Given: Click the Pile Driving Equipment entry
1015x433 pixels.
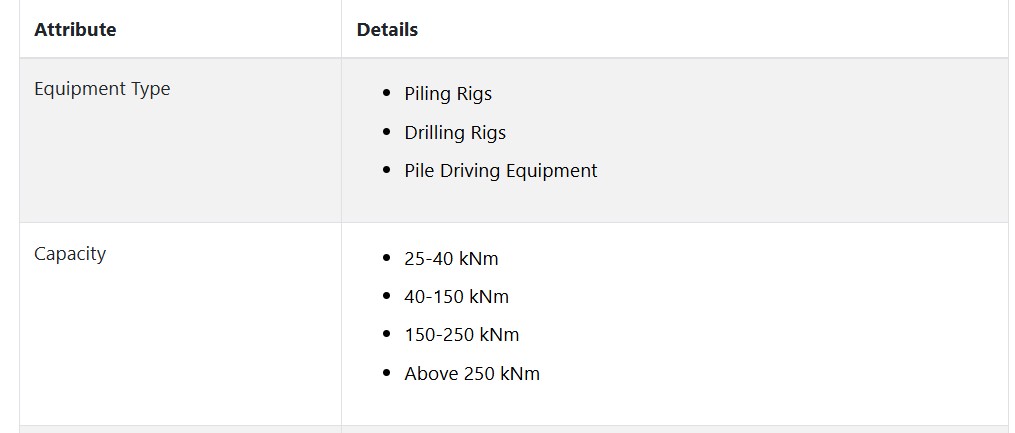Looking at the screenshot, I should click(501, 171).
